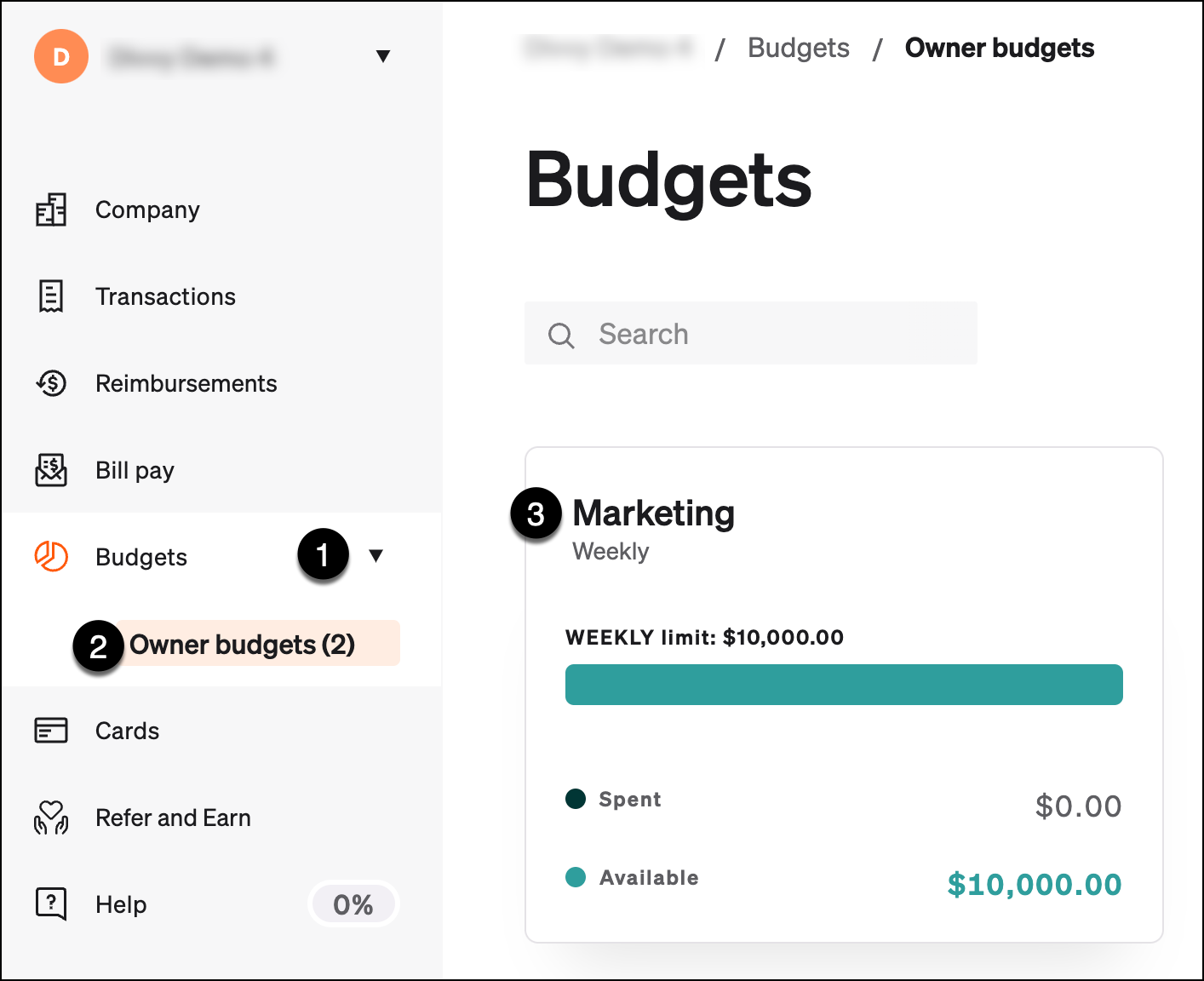Click the teal weekly budget progress bar
Screen dimensions: 1204x981
point(843,684)
